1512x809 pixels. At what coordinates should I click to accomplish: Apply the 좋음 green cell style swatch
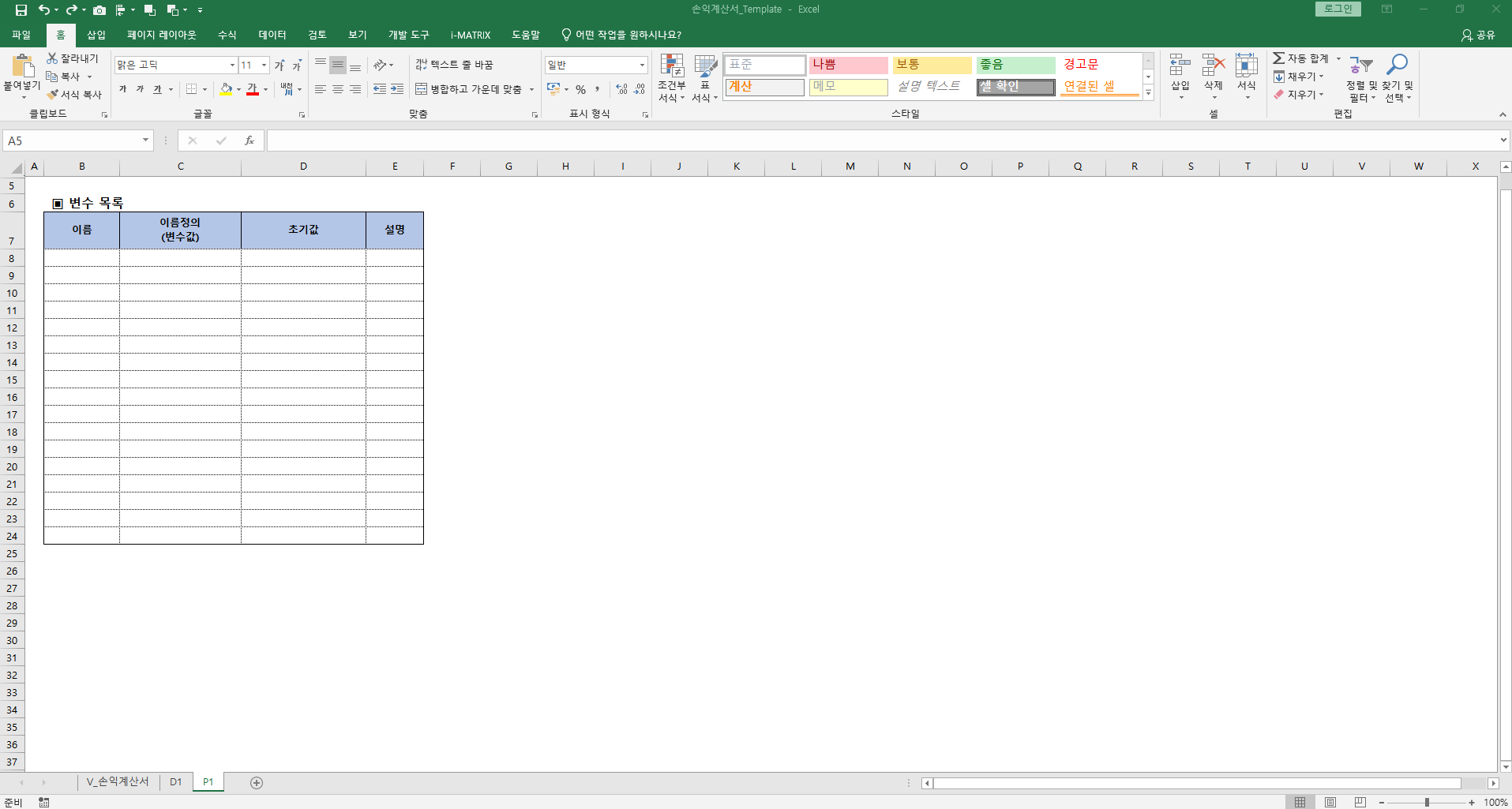tap(1015, 65)
